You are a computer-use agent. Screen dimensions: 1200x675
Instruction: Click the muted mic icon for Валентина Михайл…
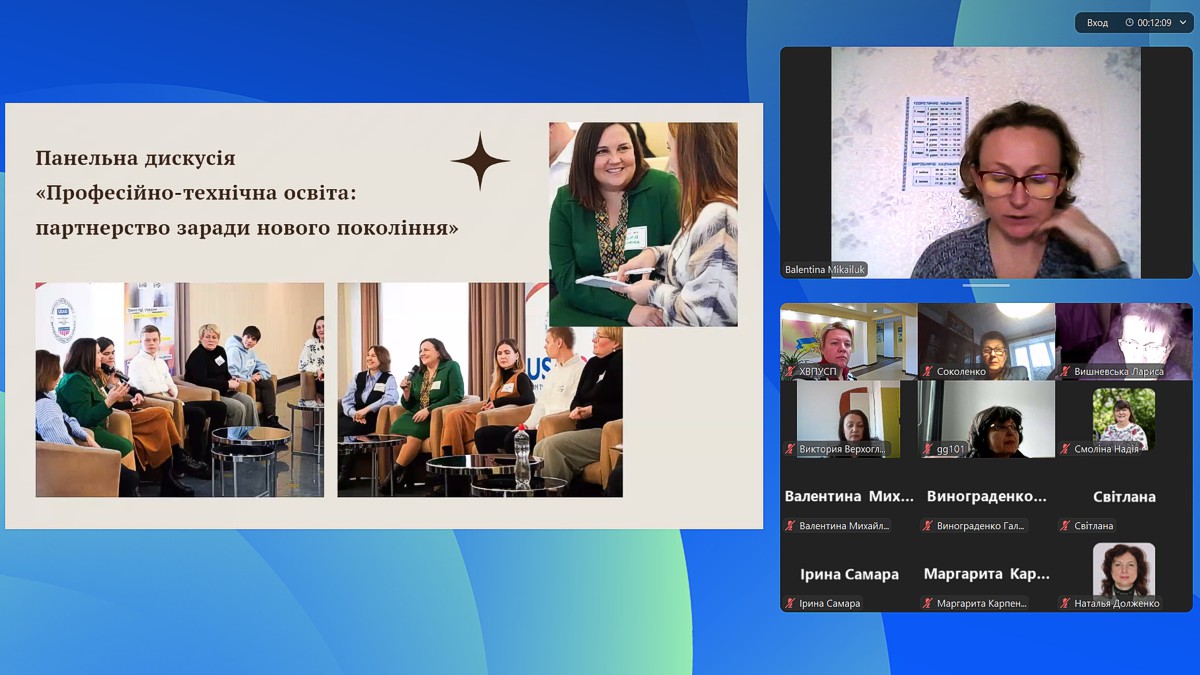[x=790, y=526]
